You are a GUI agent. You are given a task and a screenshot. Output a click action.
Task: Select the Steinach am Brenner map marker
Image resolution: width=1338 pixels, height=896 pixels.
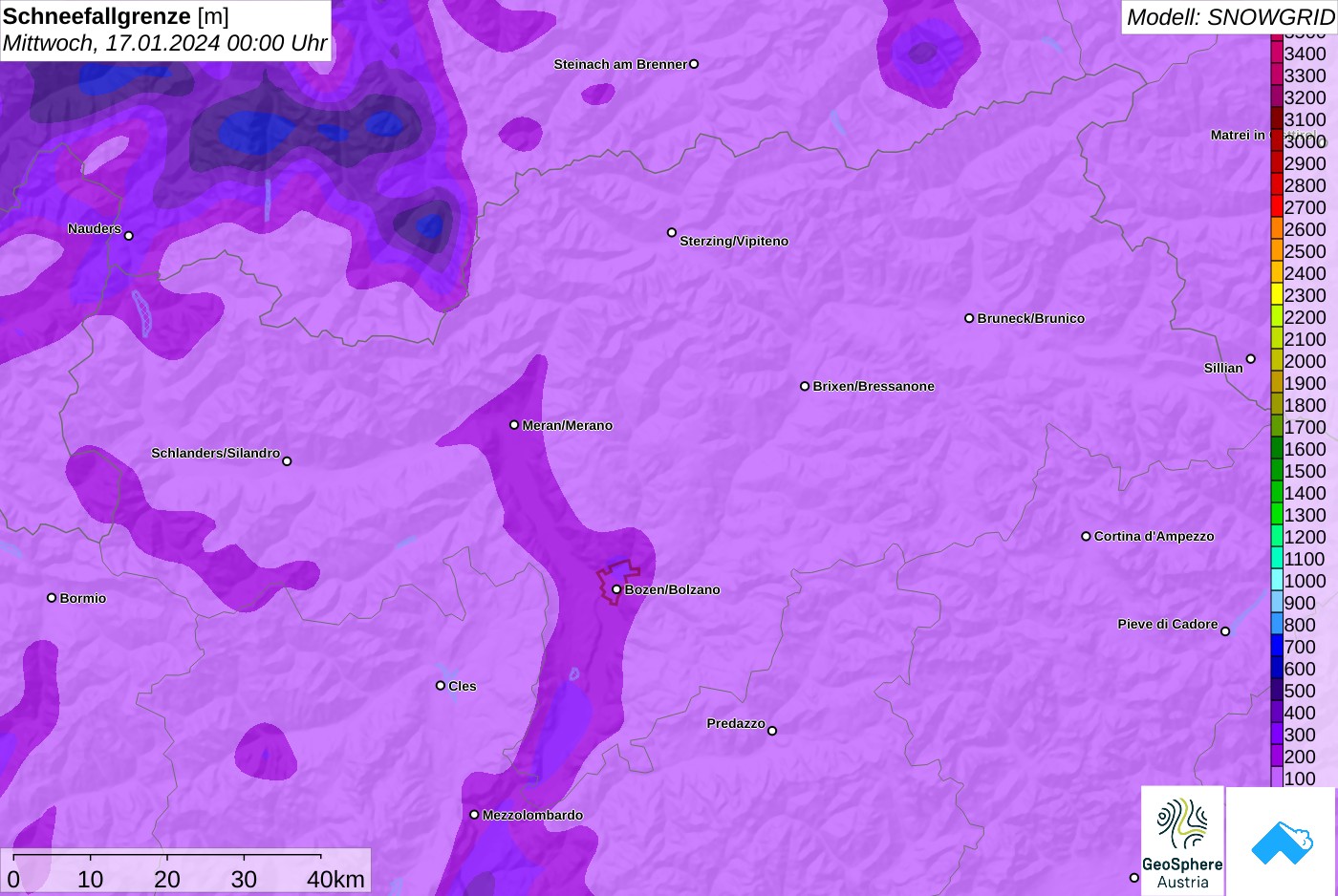[x=694, y=64]
